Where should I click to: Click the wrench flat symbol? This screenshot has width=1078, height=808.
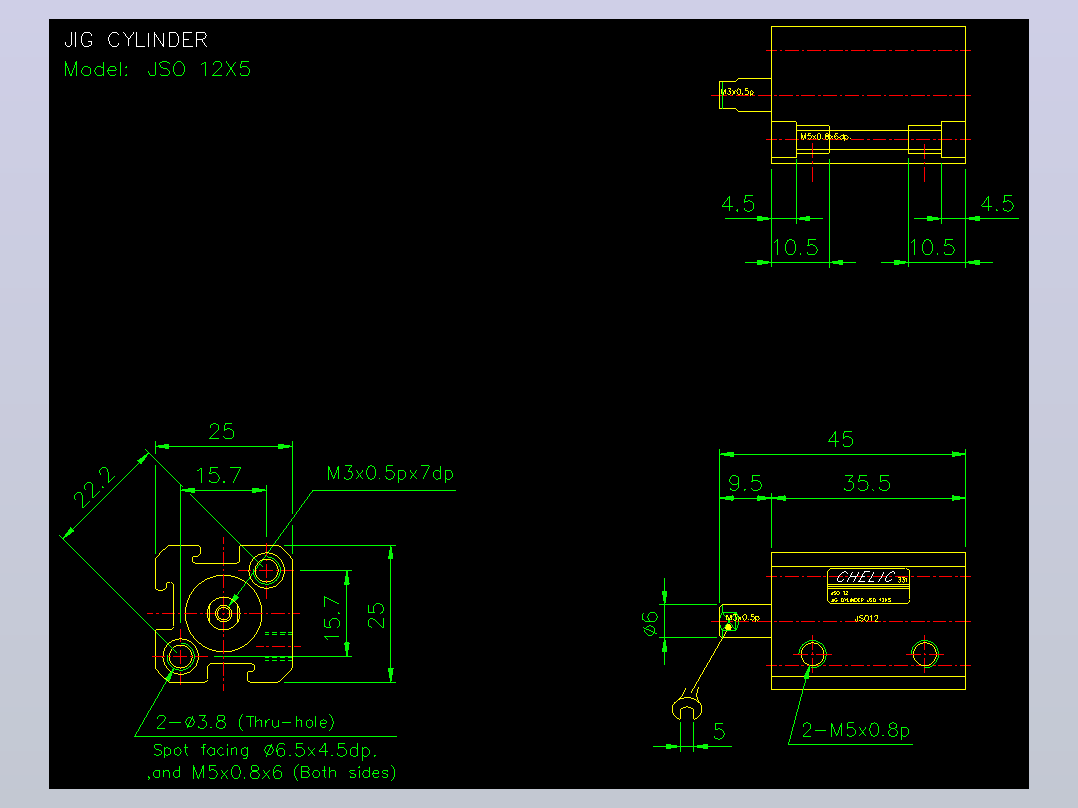tap(686, 706)
